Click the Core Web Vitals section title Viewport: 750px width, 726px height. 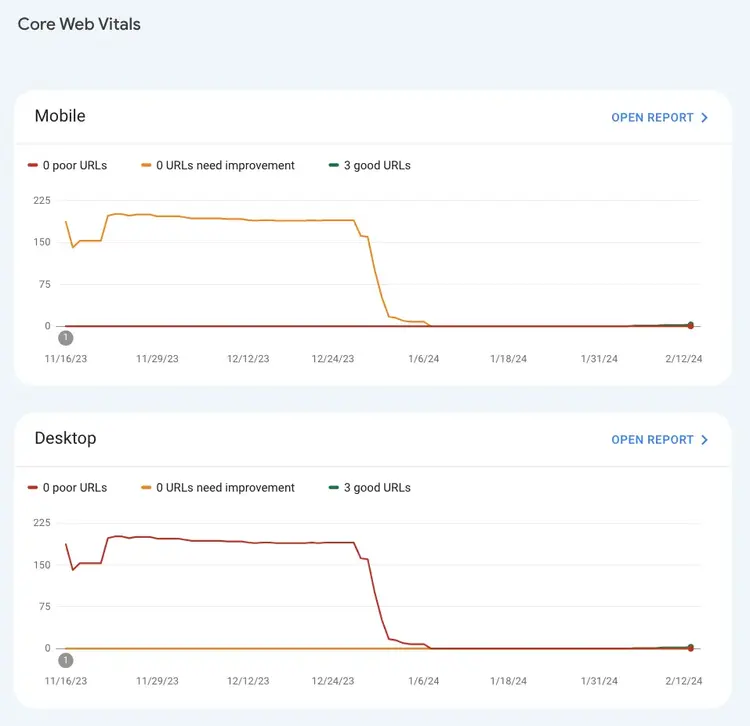point(79,24)
